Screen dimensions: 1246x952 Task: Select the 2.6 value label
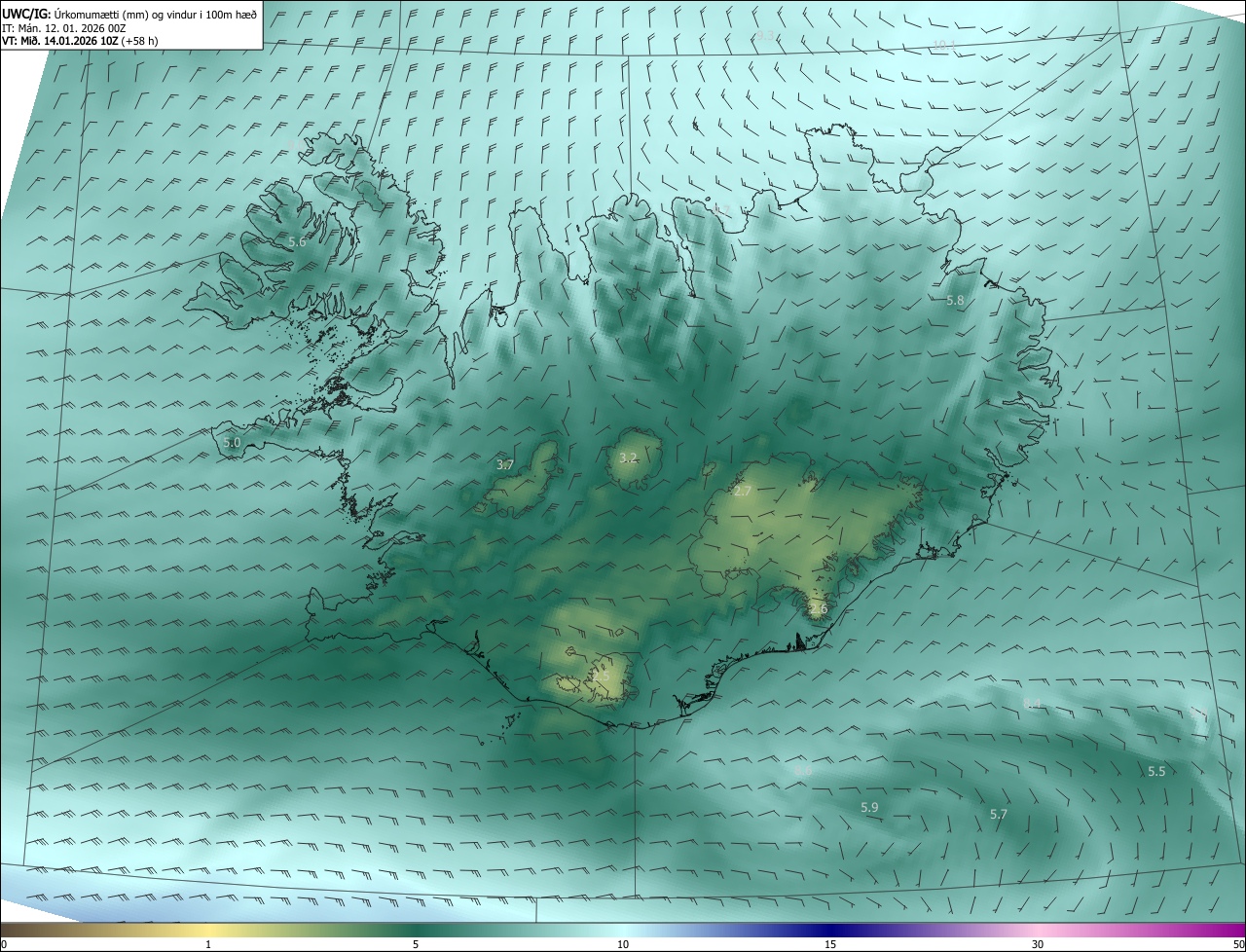[818, 609]
